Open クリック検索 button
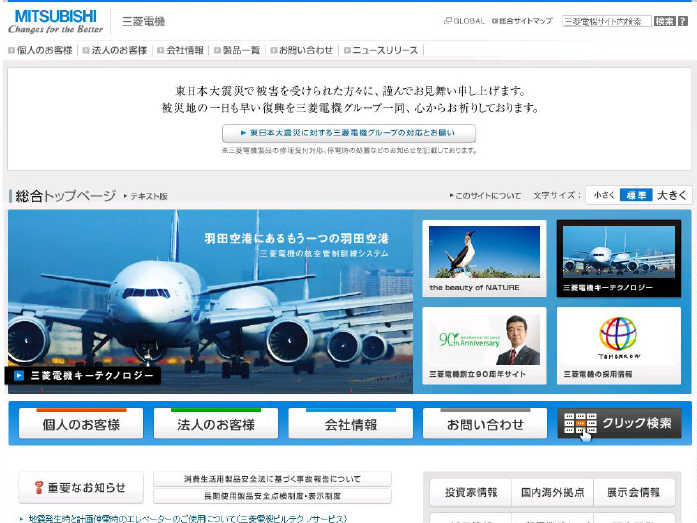 pyautogui.click(x=619, y=423)
